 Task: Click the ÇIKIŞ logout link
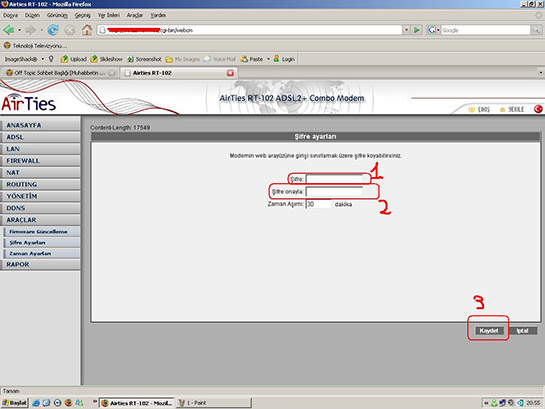pyautogui.click(x=479, y=110)
